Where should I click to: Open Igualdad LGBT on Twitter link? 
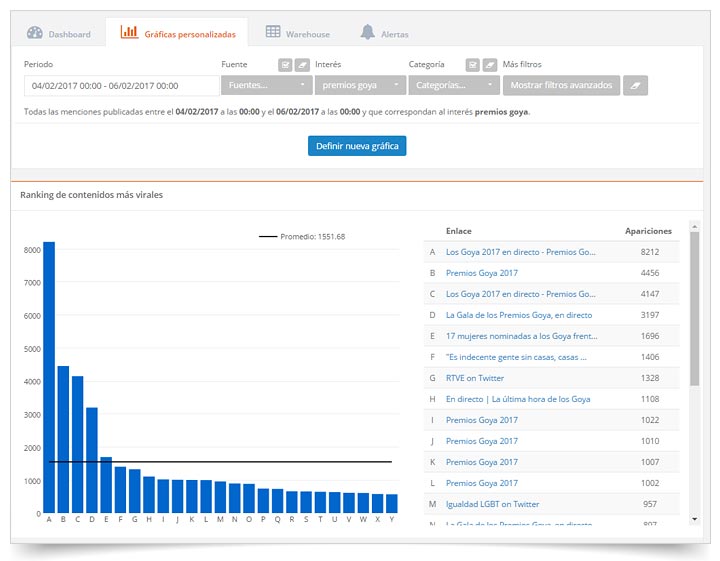[x=492, y=504]
